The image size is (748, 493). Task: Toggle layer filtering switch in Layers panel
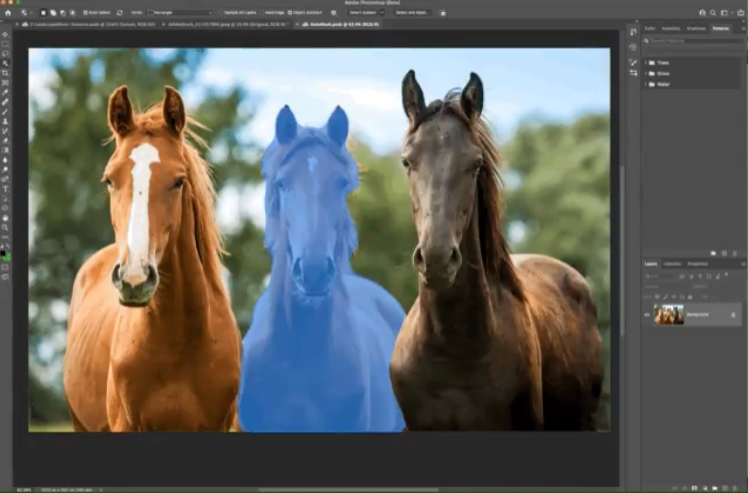point(726,275)
